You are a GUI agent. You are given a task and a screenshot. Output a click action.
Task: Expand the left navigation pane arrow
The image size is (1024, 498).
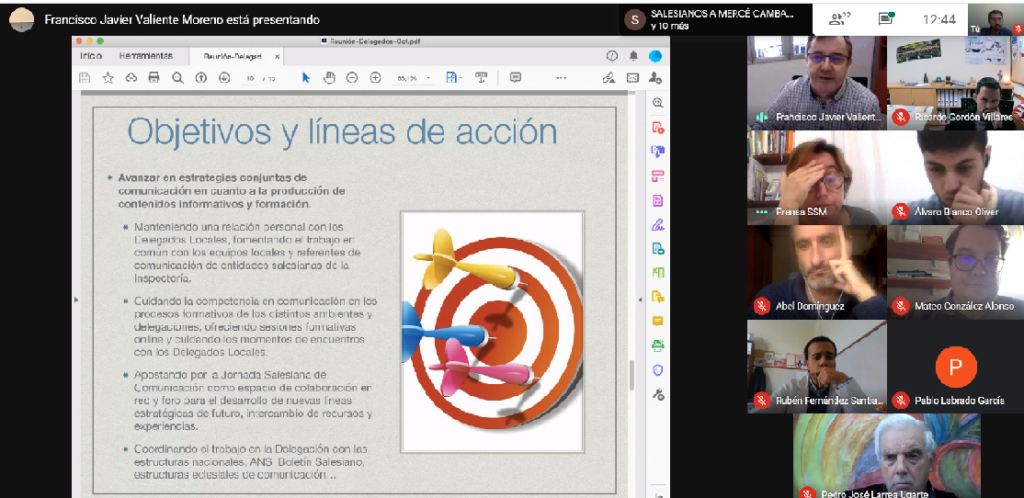tap(76, 300)
